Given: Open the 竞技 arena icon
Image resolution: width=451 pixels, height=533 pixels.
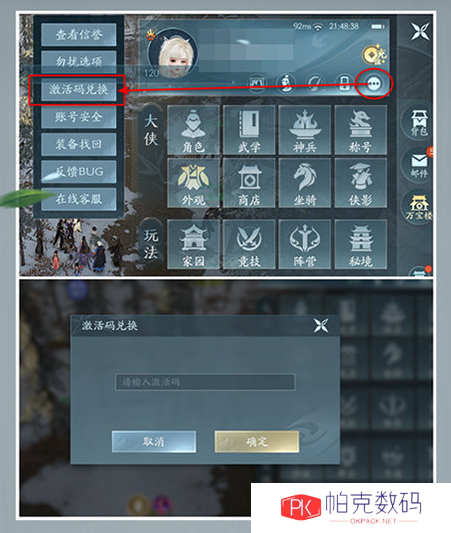Looking at the screenshot, I should 249,244.
